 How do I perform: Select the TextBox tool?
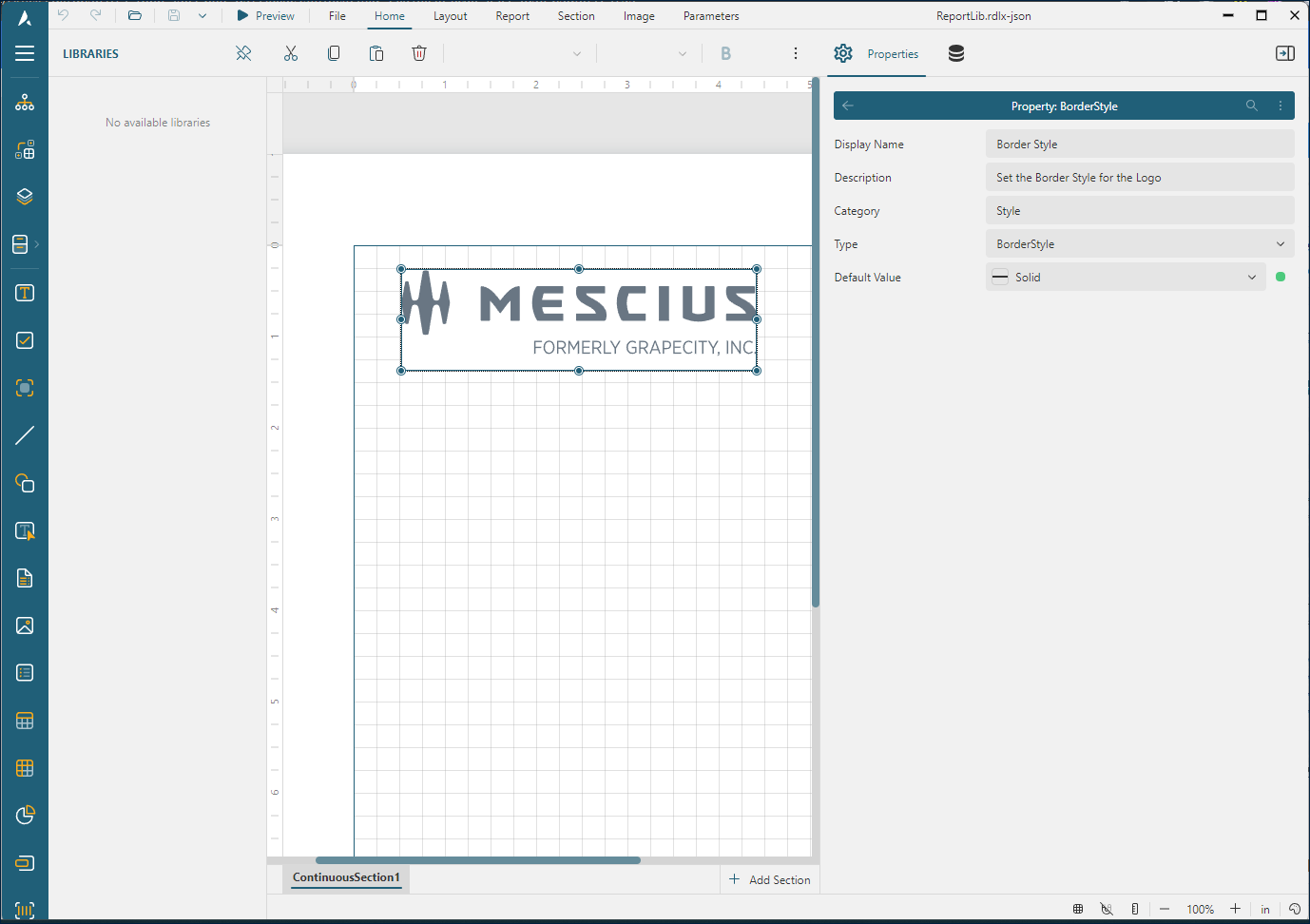click(x=25, y=293)
